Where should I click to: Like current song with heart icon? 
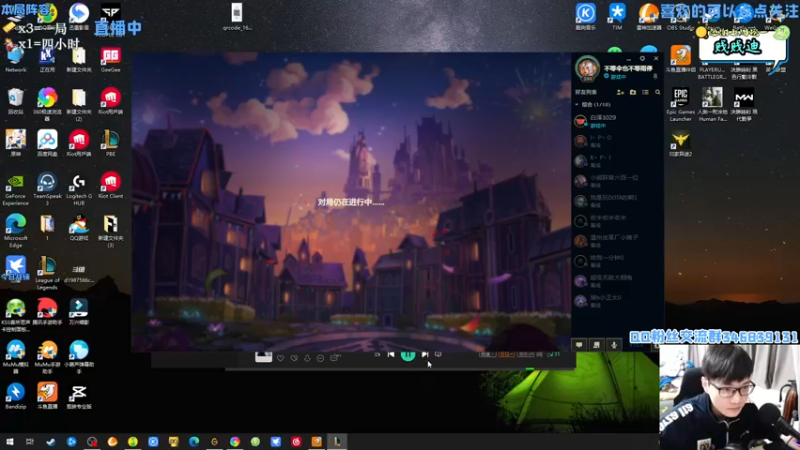(280, 358)
